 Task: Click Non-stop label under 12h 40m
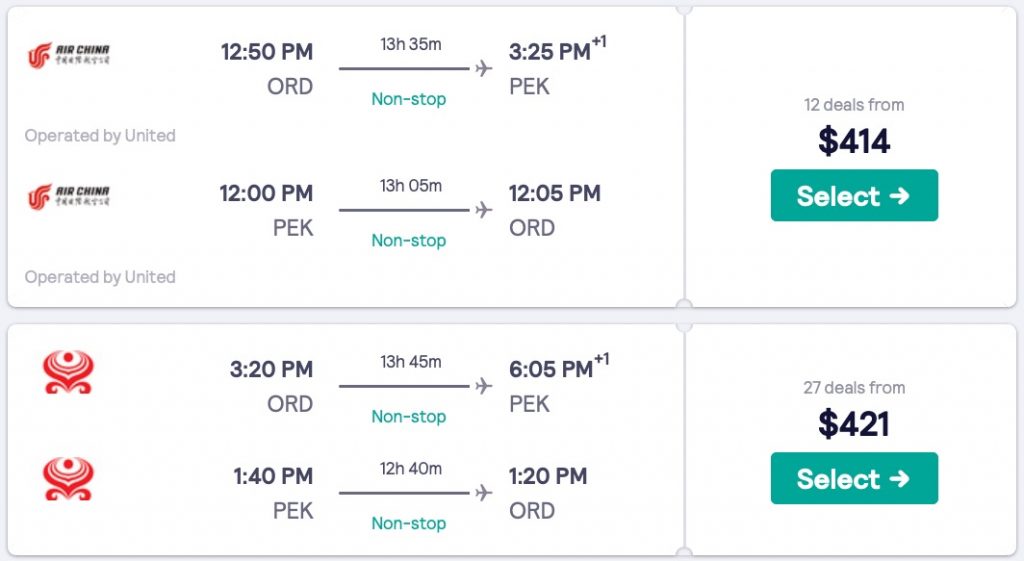pyautogui.click(x=408, y=523)
